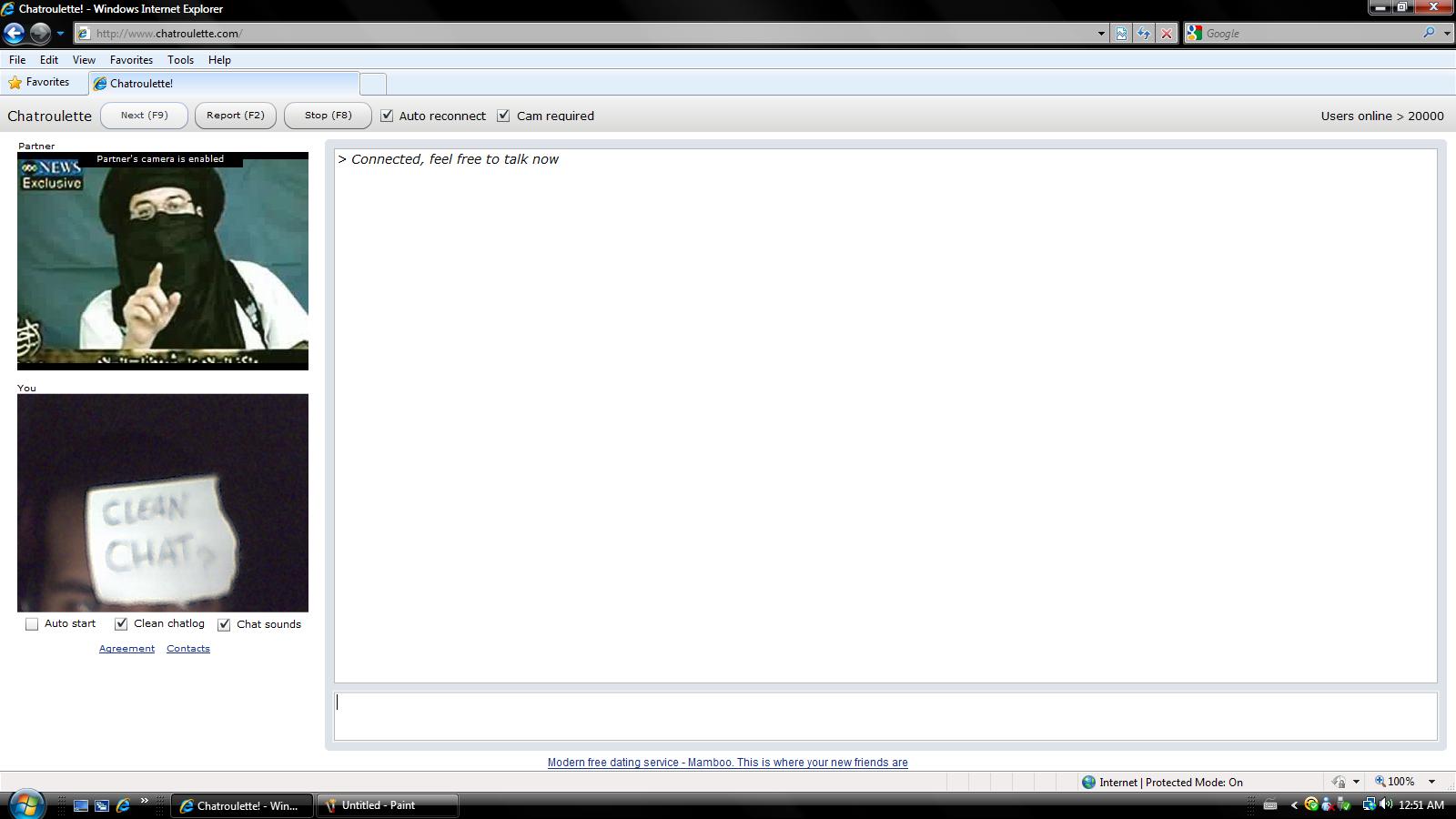Click the red Stop loading icon

pos(1167,34)
